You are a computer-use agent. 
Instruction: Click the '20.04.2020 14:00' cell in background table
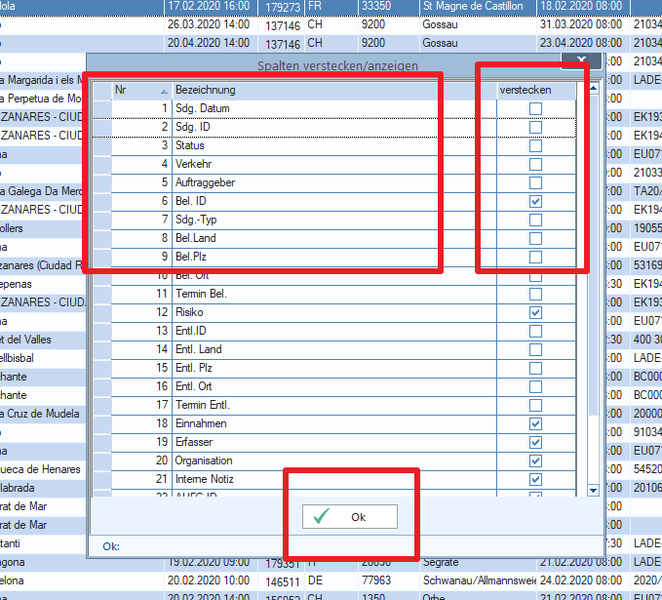(209, 43)
